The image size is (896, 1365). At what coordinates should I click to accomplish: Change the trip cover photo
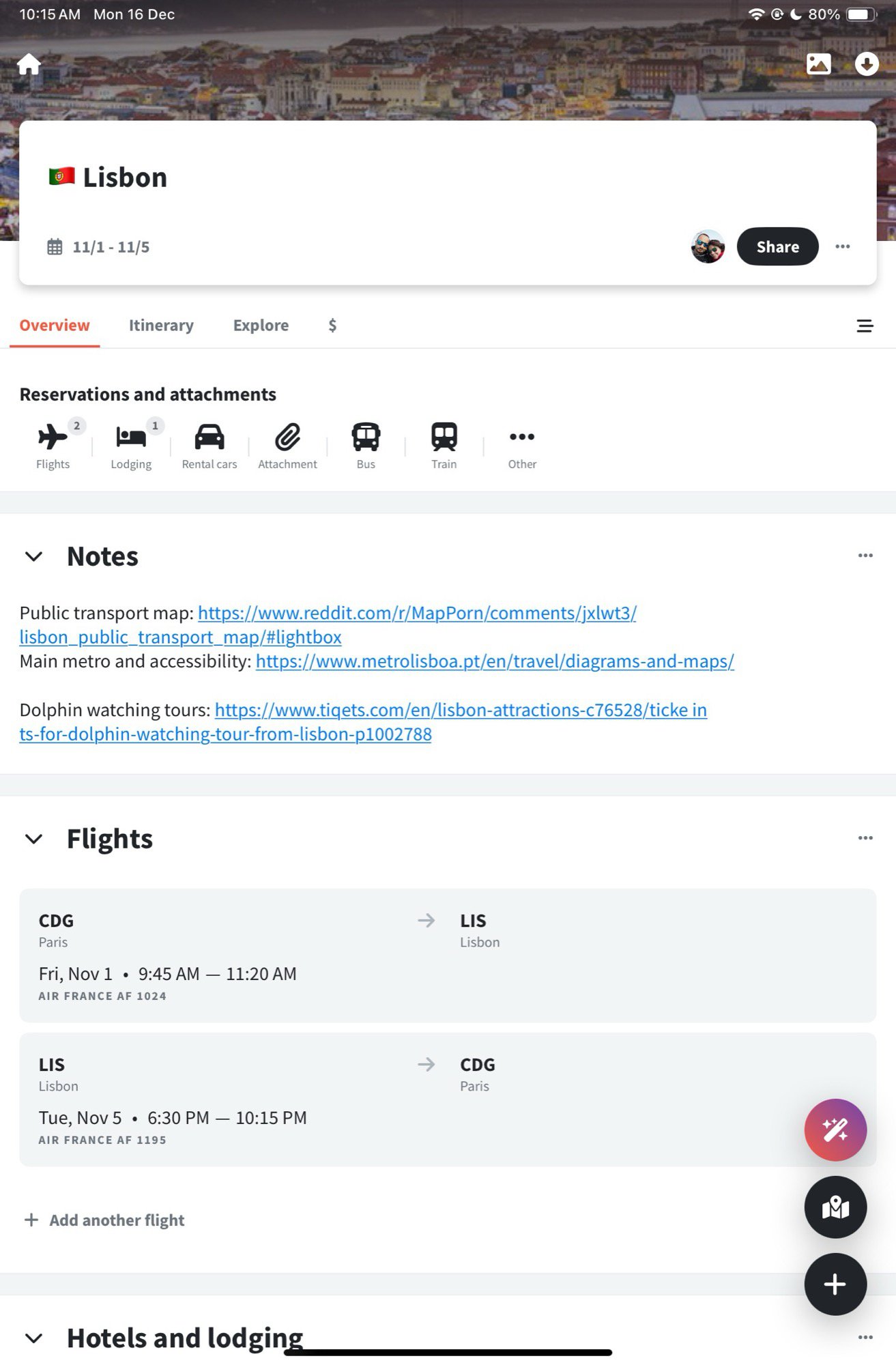point(818,64)
